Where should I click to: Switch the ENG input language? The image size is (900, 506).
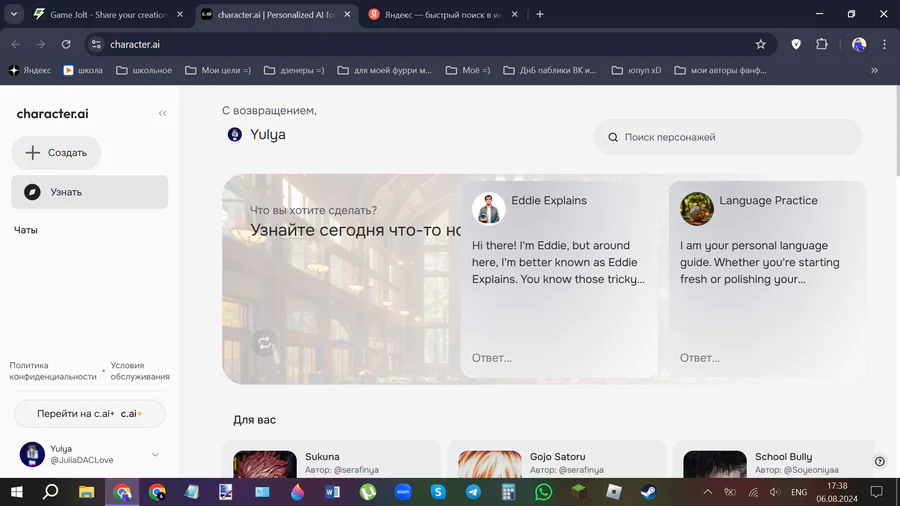pyautogui.click(x=799, y=492)
